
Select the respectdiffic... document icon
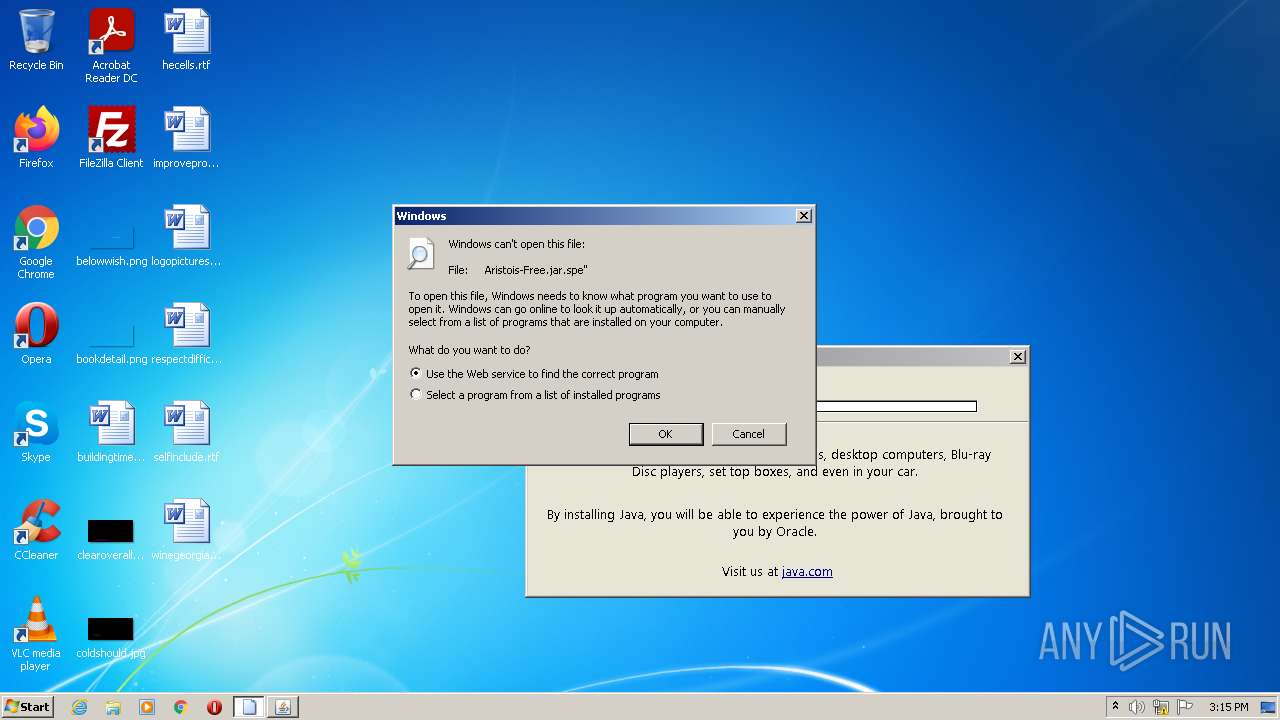186,334
